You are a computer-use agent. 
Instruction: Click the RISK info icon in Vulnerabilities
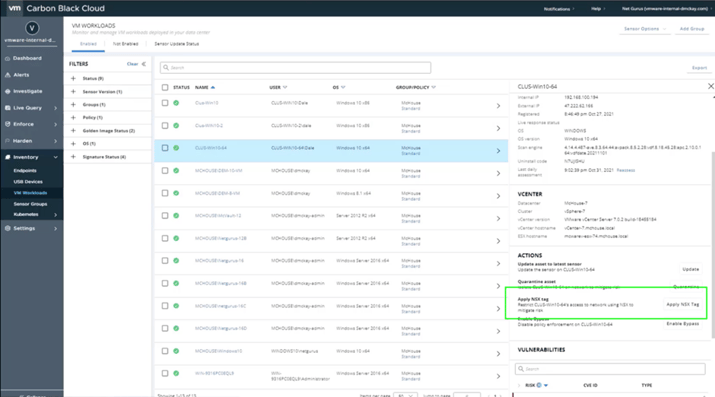(x=539, y=385)
